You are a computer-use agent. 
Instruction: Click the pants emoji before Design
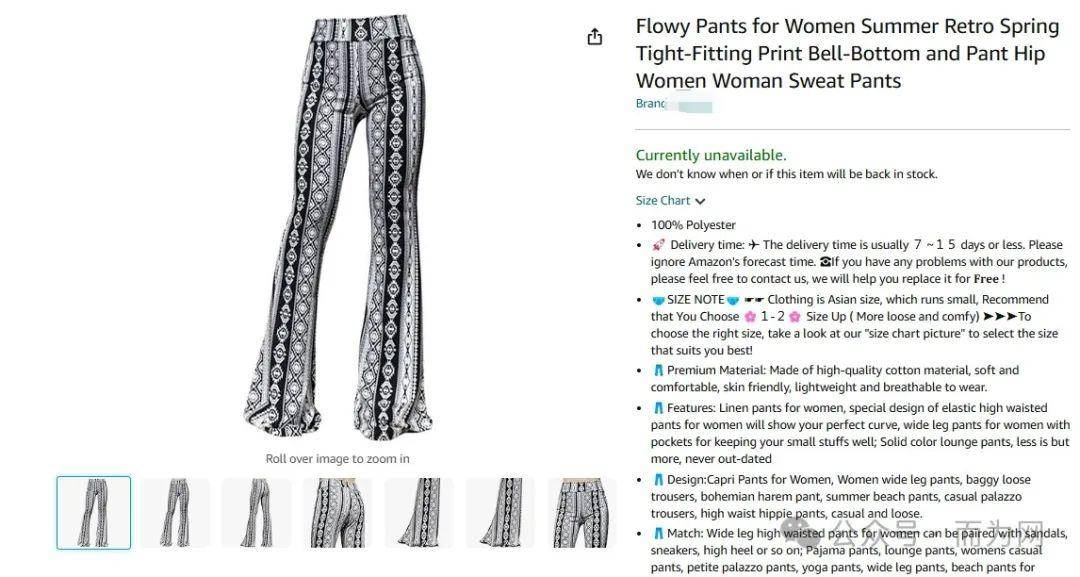coord(658,479)
